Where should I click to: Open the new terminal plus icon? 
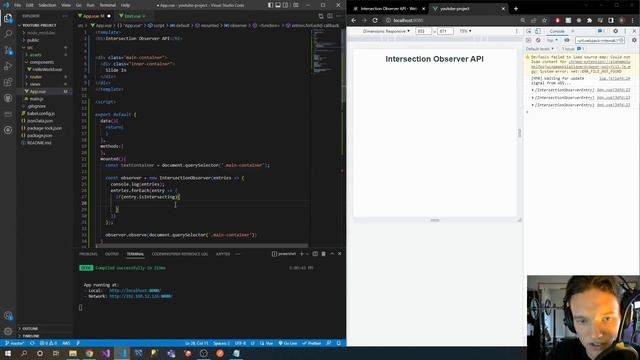pos(302,254)
